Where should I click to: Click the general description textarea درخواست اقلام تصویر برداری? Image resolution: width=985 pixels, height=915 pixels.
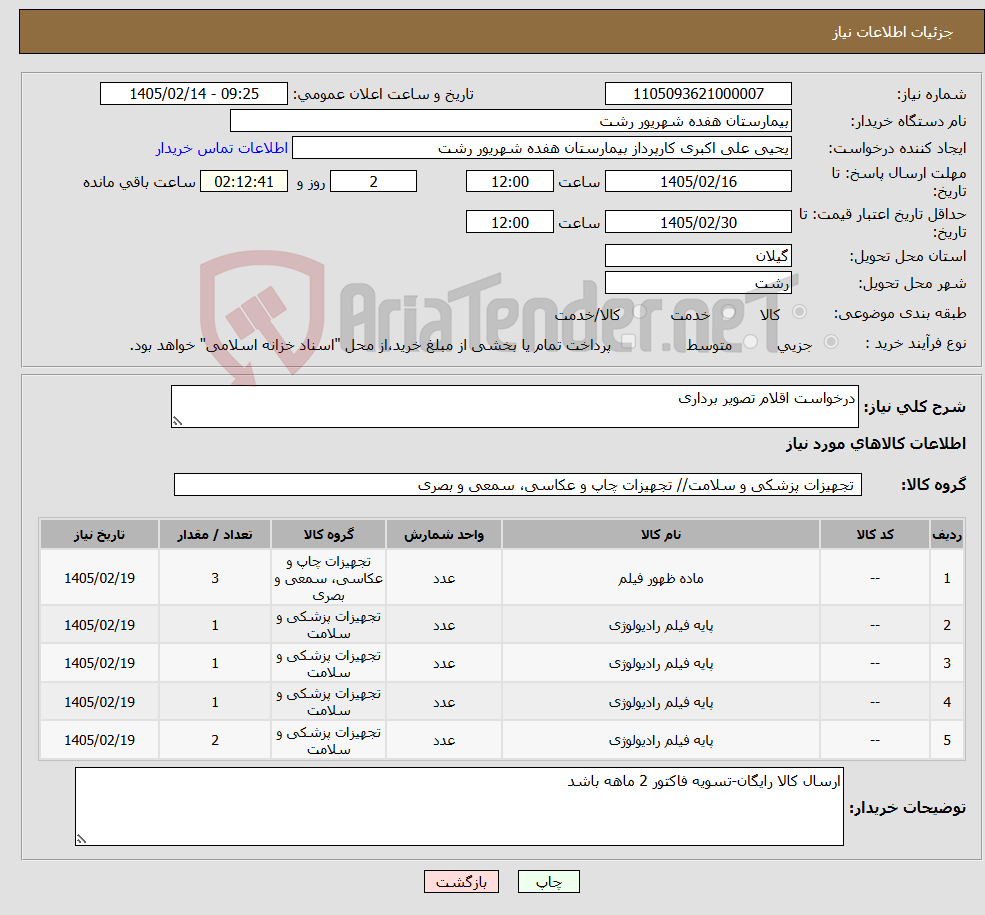514,406
